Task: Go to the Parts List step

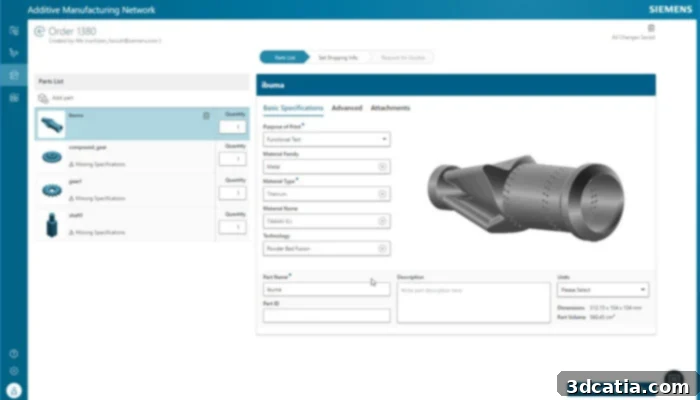Action: coord(284,58)
